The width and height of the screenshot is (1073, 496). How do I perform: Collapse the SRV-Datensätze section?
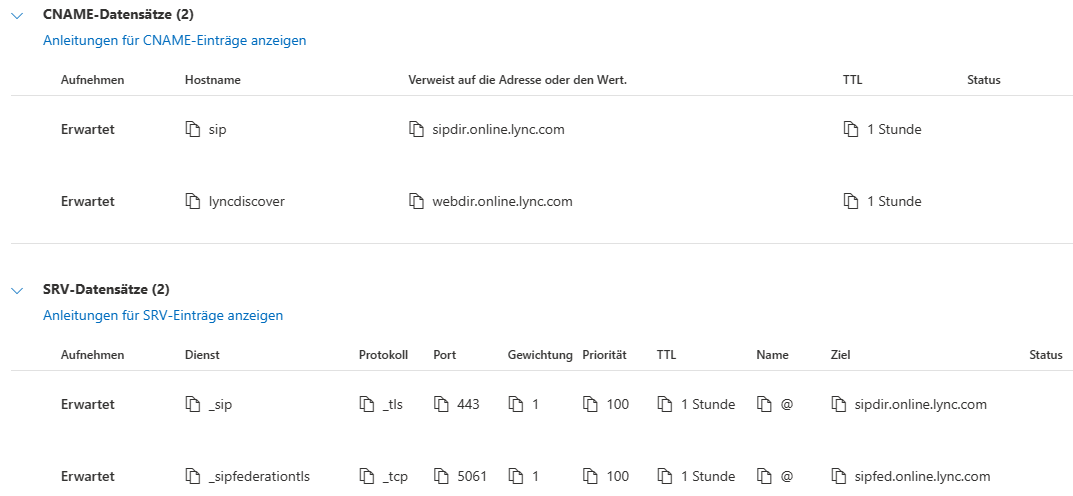17,291
